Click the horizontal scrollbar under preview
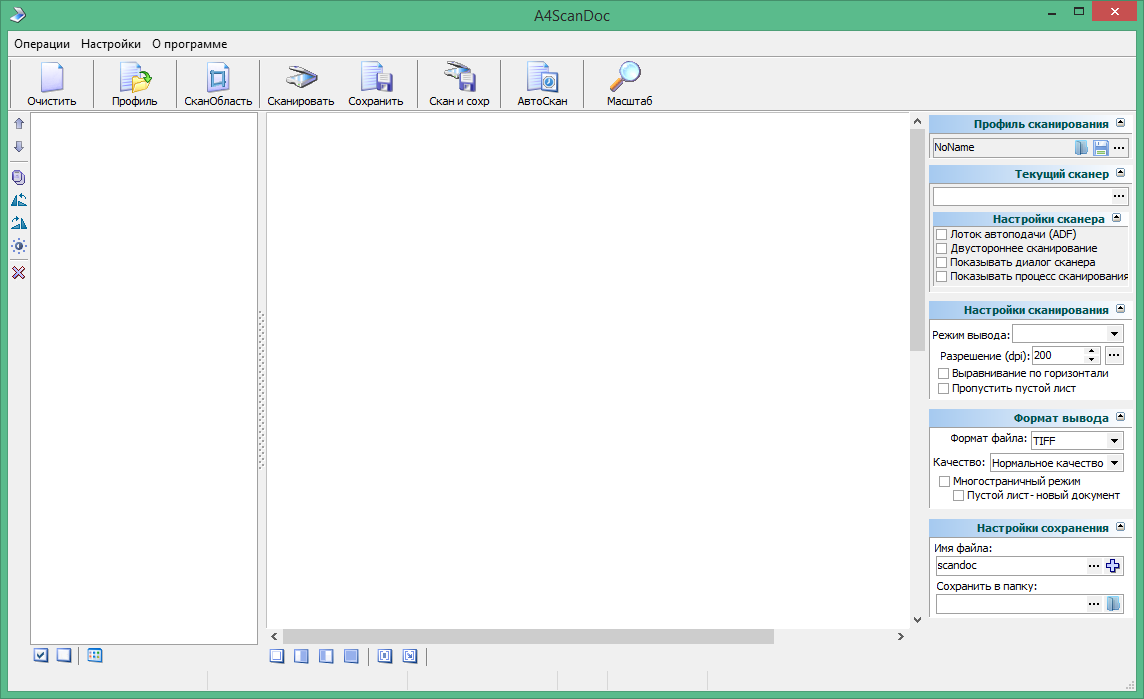1144x699 pixels. [x=528, y=636]
